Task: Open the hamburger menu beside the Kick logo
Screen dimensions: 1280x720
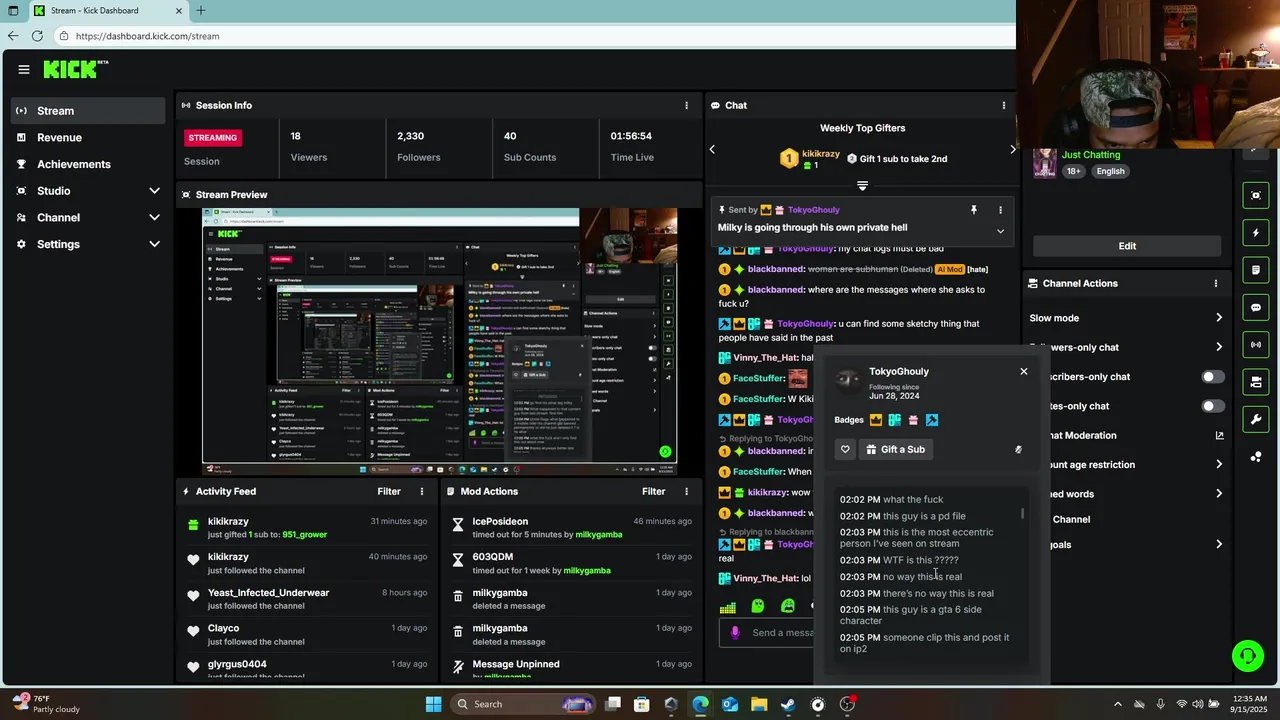Action: pyautogui.click(x=24, y=69)
